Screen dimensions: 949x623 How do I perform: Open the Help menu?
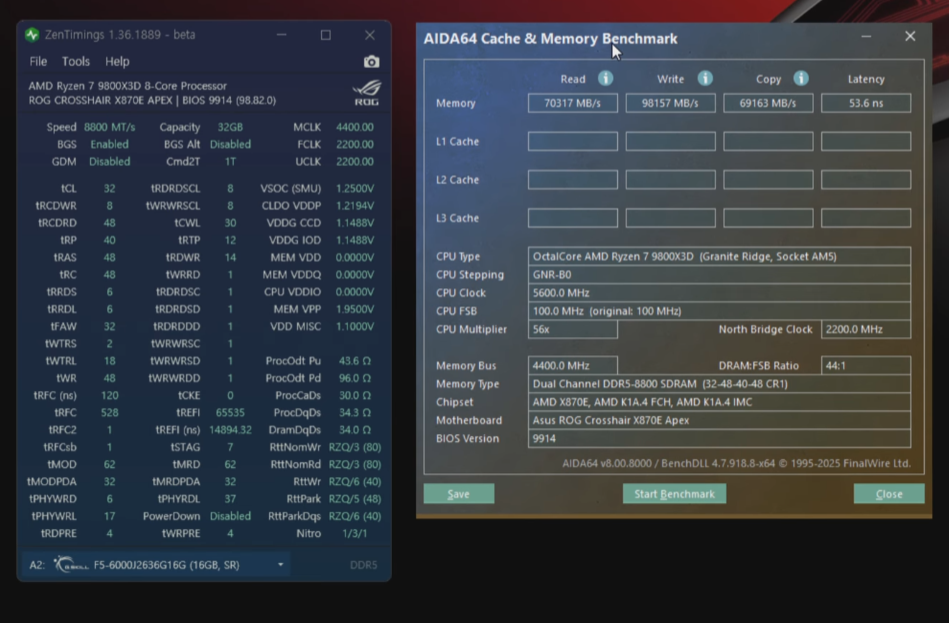tap(117, 61)
